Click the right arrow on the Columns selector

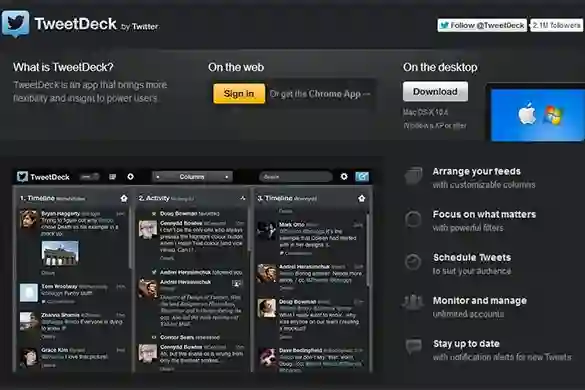point(226,177)
